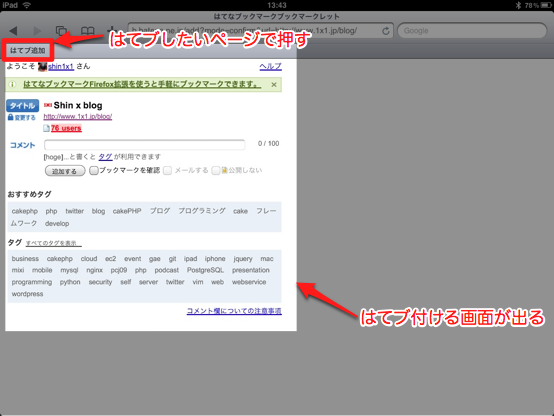Open the Firefox extension notice link
Viewport: 554px width, 416px height.
(142, 84)
